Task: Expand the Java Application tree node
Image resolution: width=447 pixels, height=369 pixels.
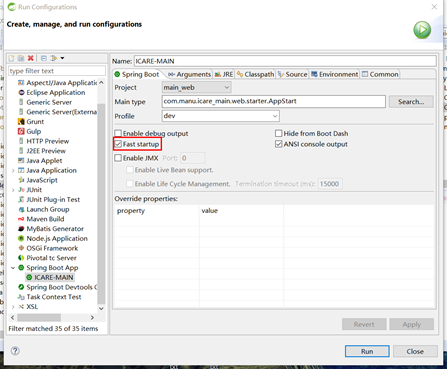Action: click(13, 170)
